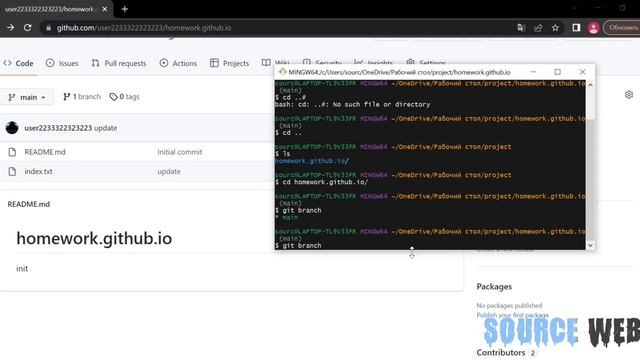640x360 pixels.
Task: Minimize the MINGW64 terminal window
Action: 533,72
